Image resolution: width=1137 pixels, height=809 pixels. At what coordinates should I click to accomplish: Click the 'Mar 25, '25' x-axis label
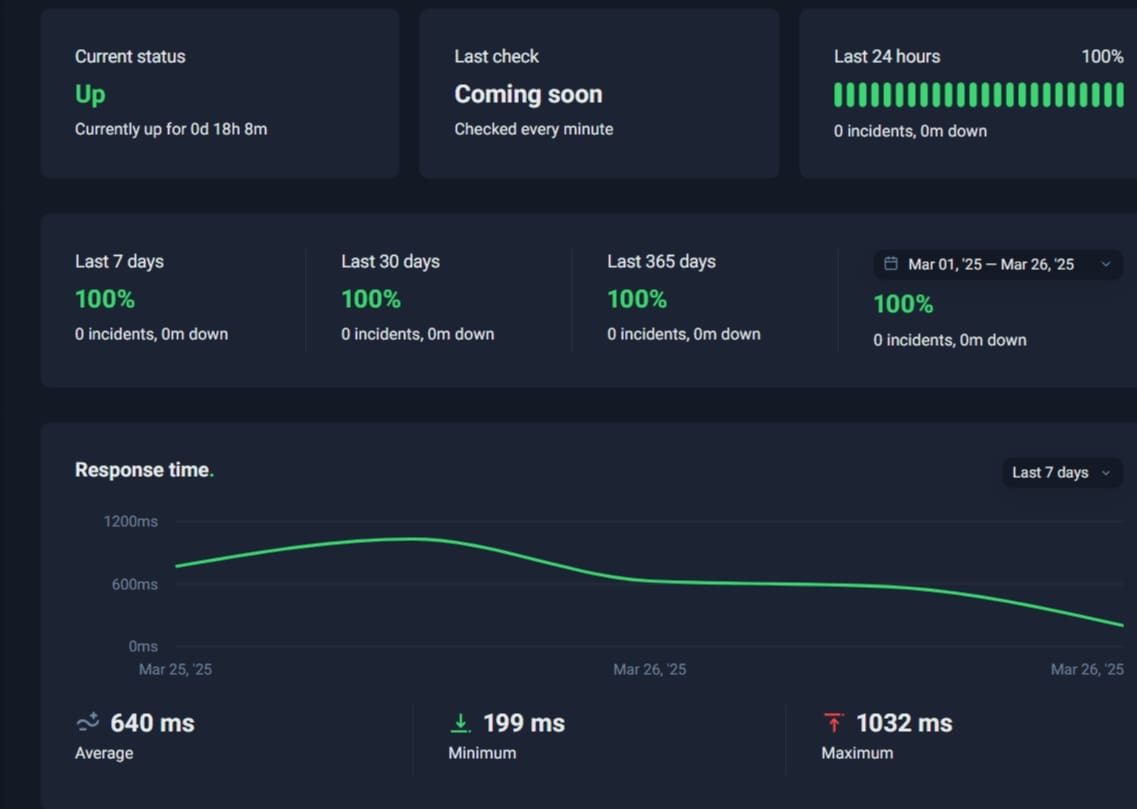175,669
